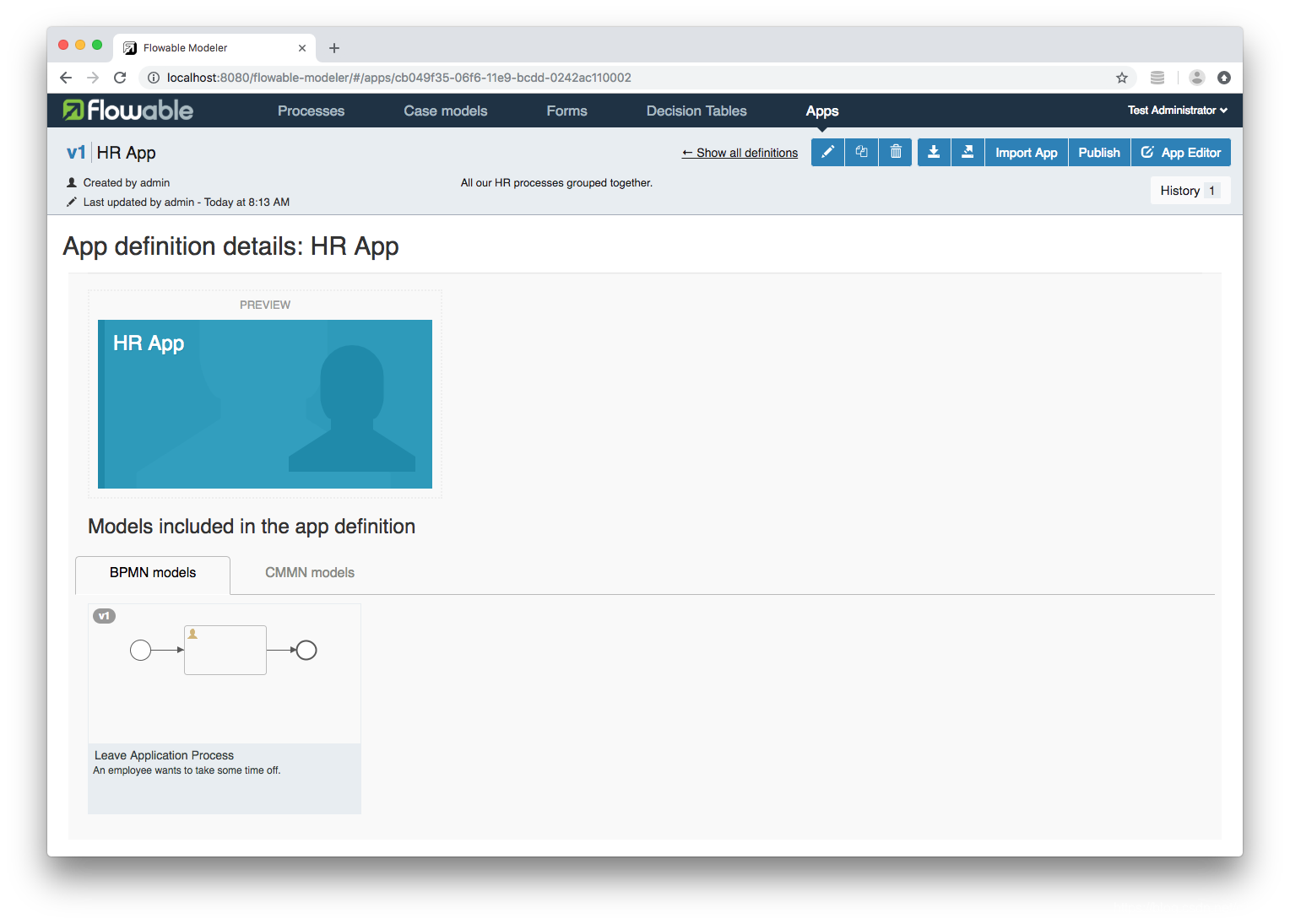This screenshot has height=924, width=1290.
Task: Click the v1 badge on process model
Action: 104,616
